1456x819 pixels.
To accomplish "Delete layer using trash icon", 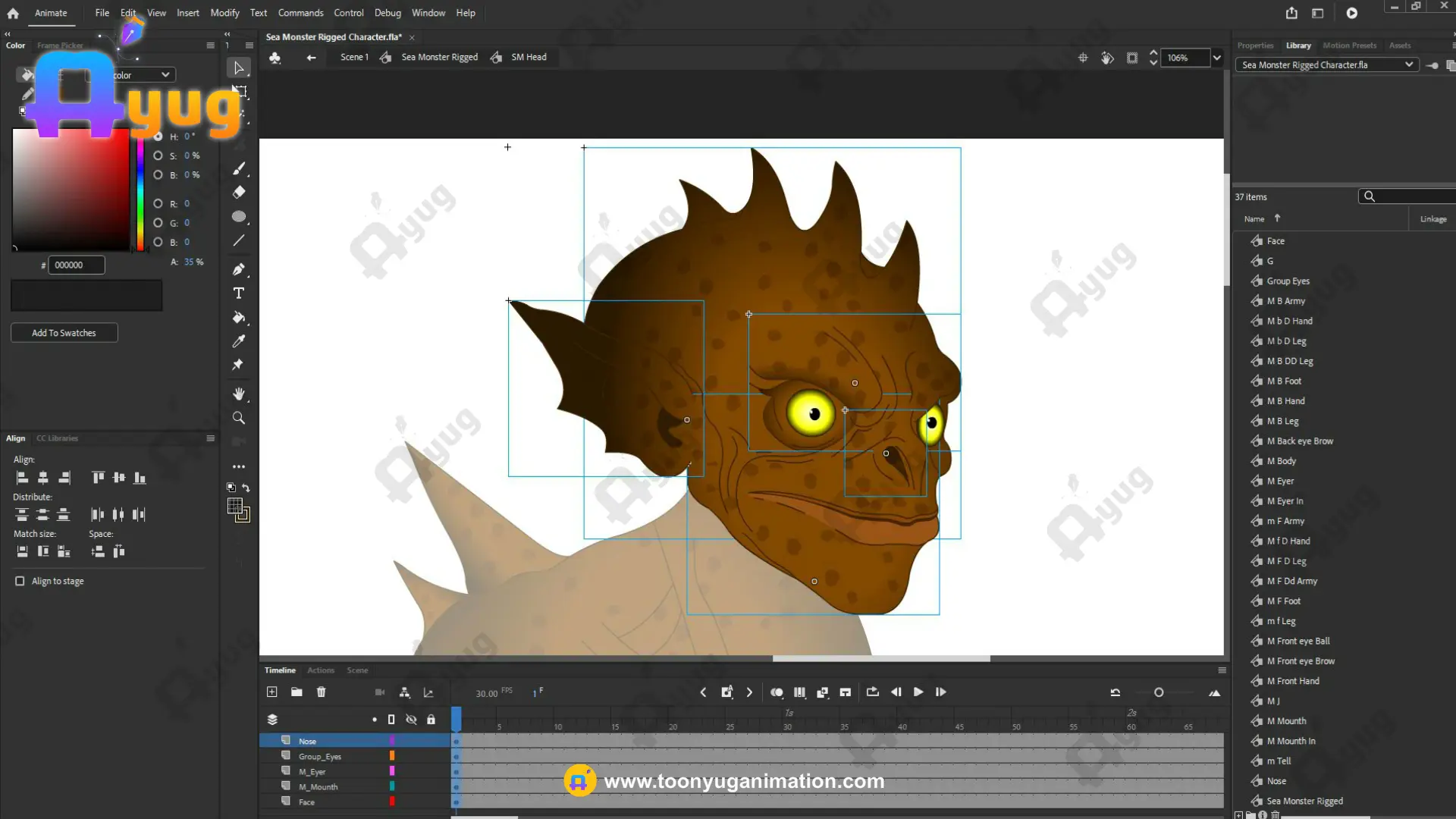I will (x=321, y=692).
